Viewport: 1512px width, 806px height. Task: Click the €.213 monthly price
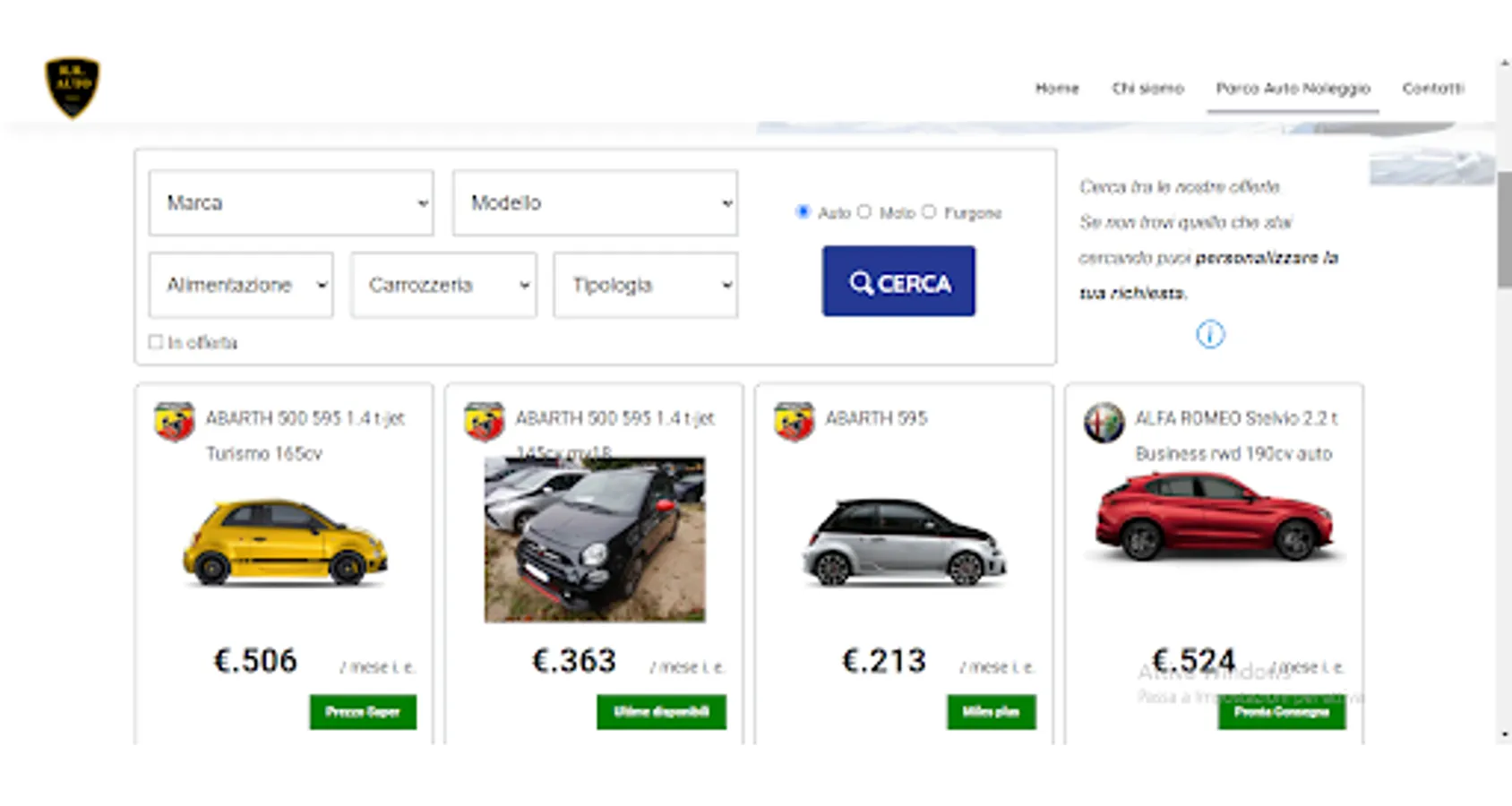[x=884, y=661]
